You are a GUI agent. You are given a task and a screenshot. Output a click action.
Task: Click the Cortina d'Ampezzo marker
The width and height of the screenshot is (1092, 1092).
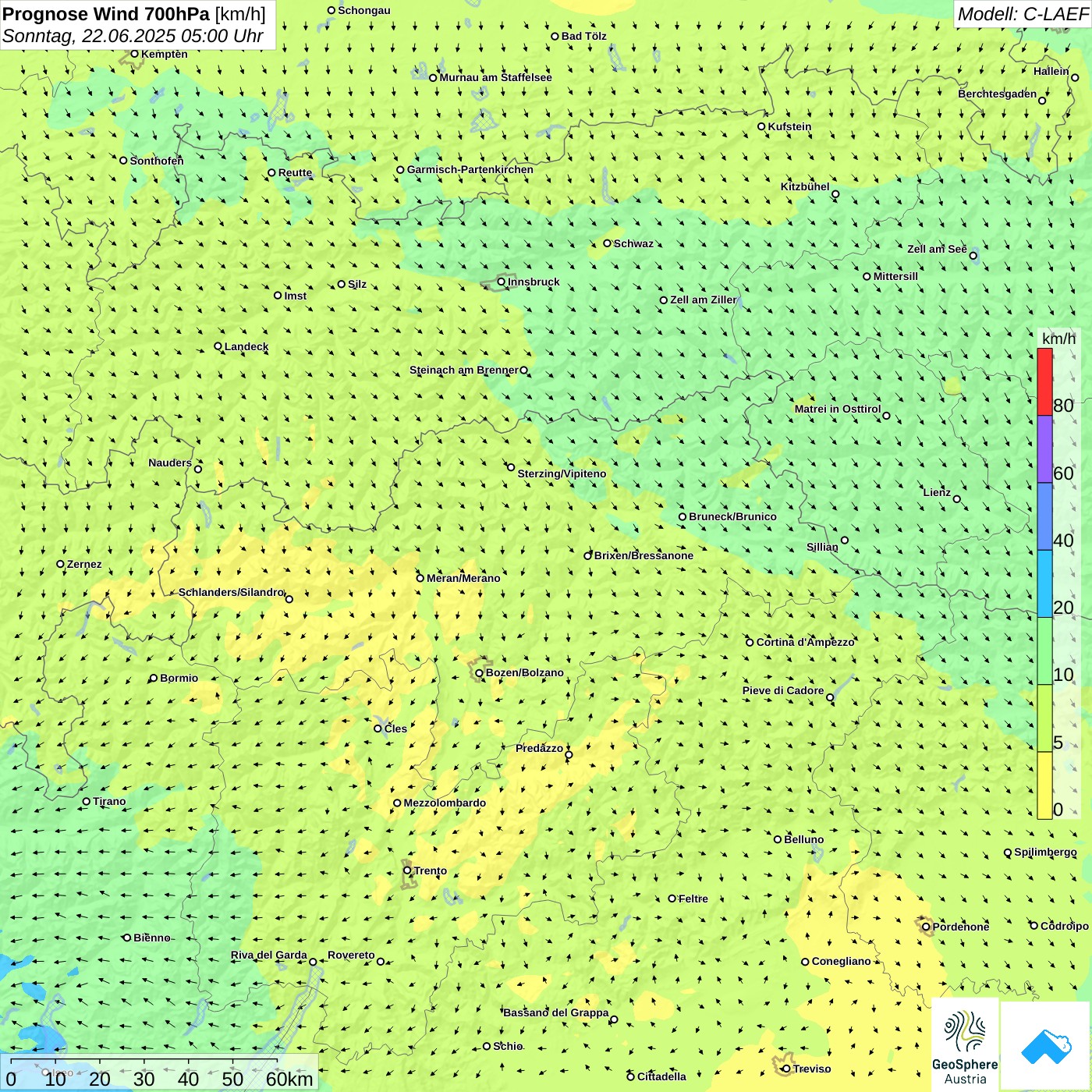pos(750,643)
